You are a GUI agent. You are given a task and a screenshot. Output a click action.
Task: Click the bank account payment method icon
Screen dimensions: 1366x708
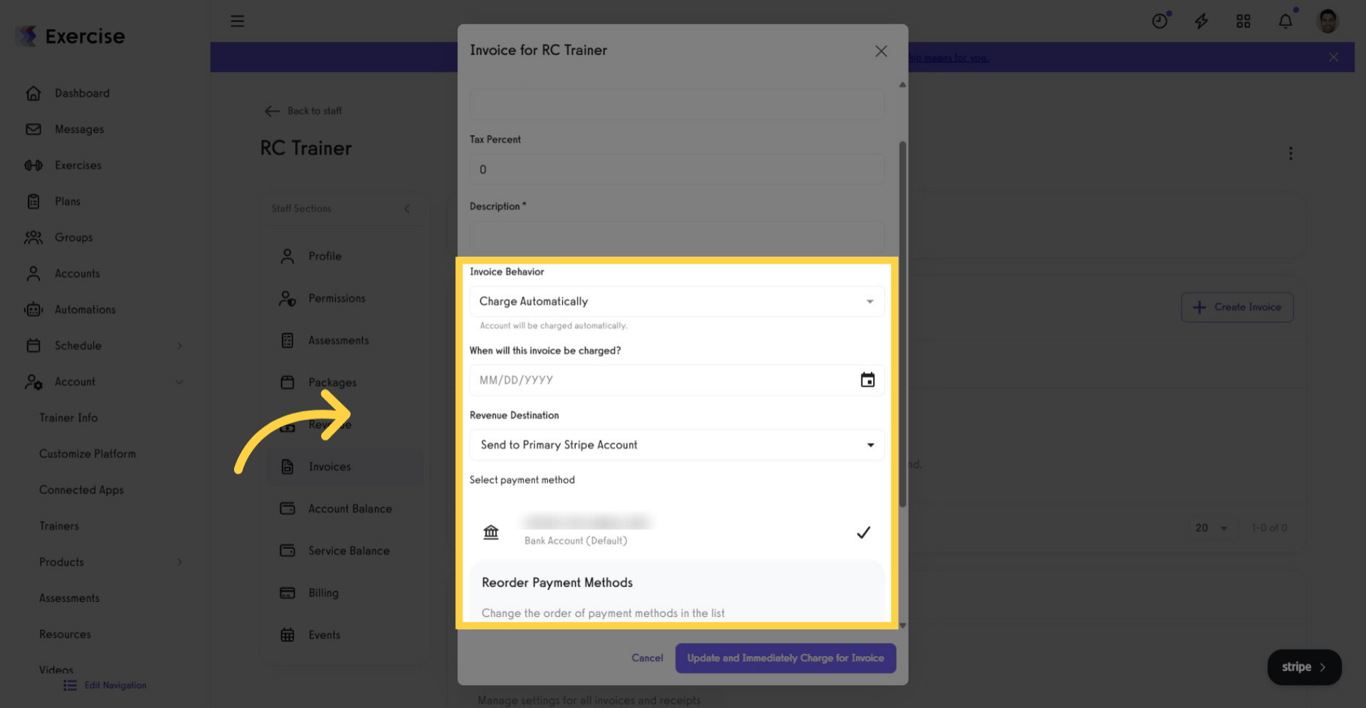click(x=491, y=532)
